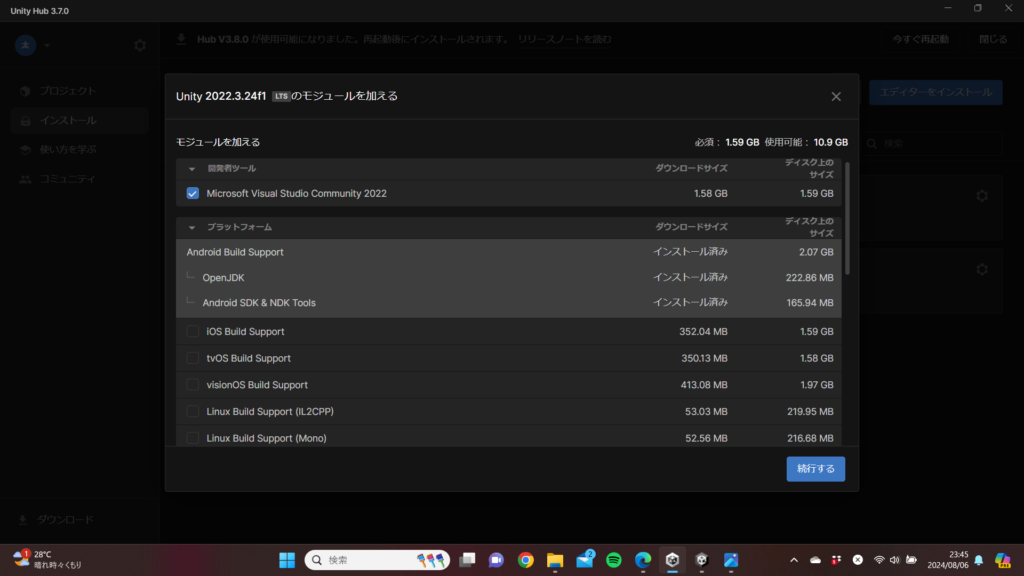The height and width of the screenshot is (576, 1024).
Task: Click 今すぐ再起動 button
Action: tap(921, 39)
